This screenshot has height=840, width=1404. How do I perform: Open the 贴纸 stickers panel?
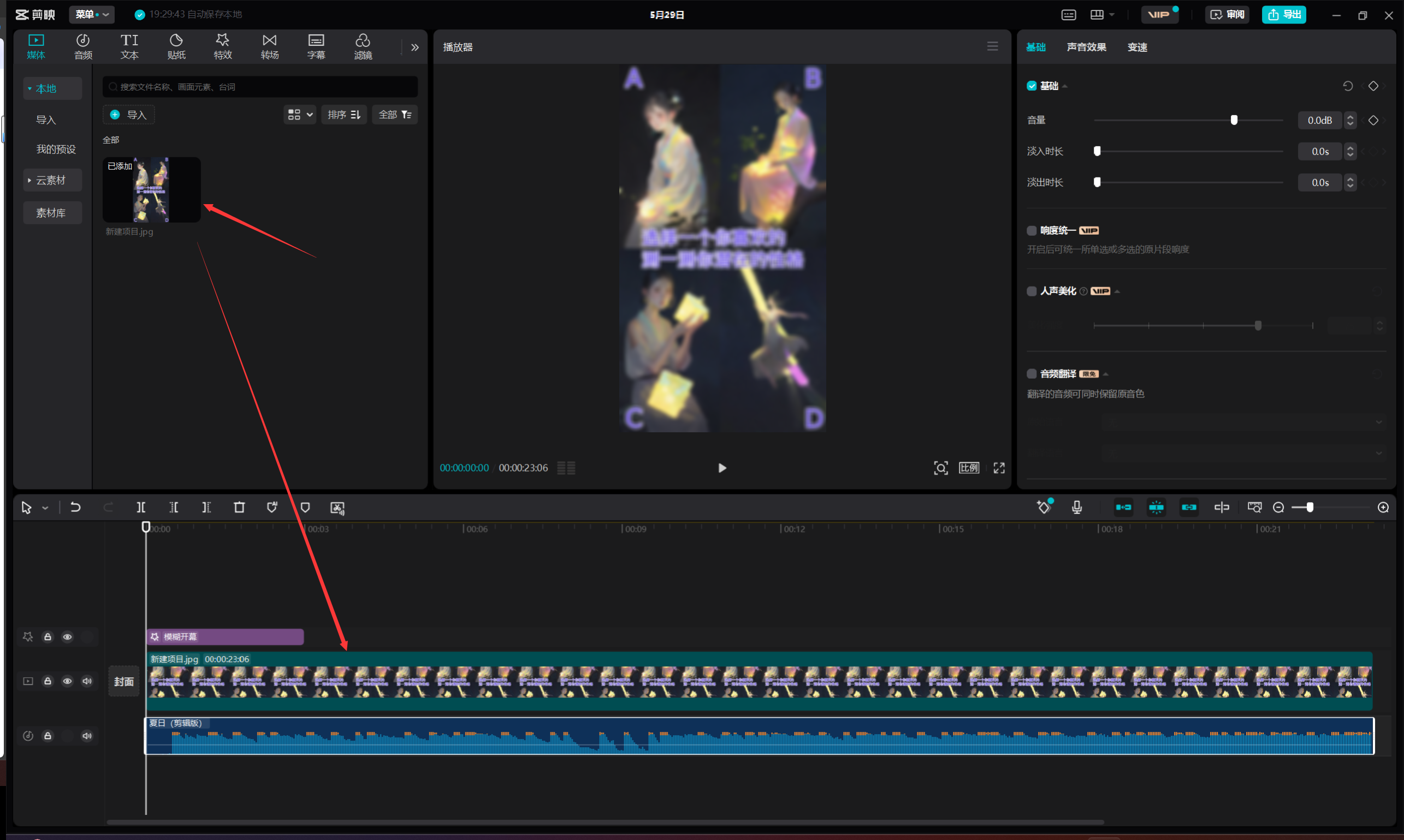click(x=176, y=46)
